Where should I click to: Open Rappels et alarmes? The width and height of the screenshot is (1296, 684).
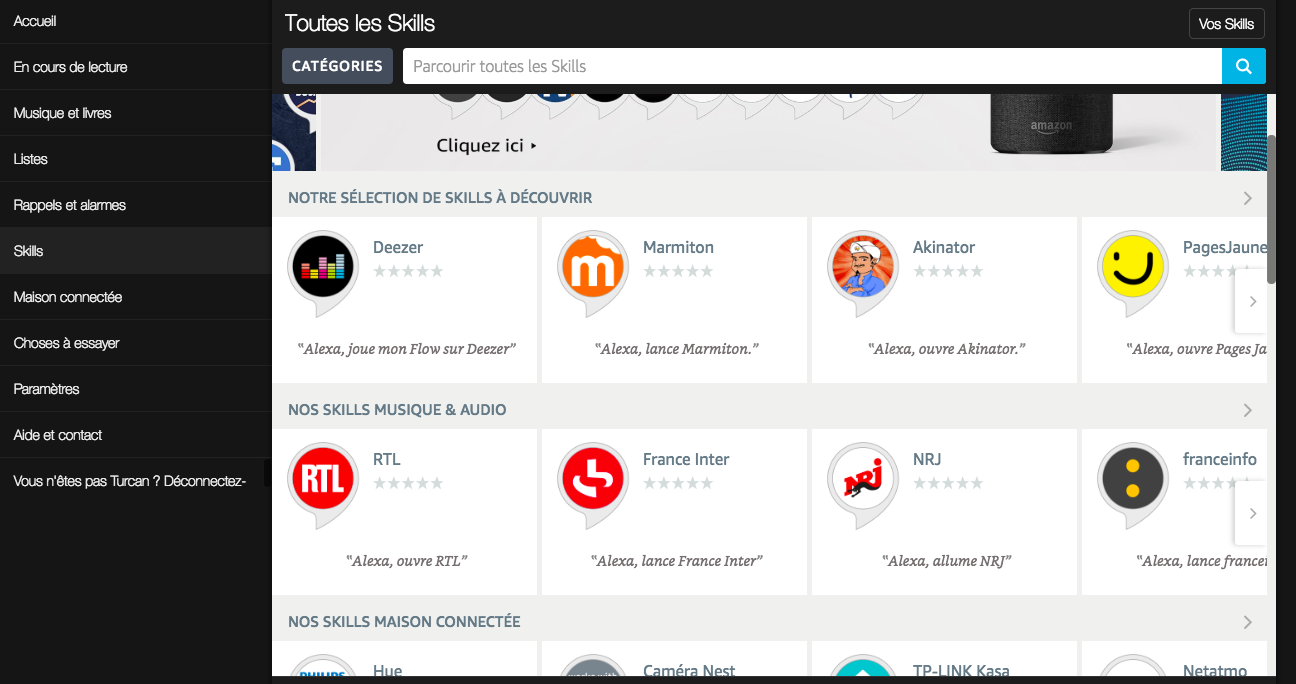pos(136,205)
